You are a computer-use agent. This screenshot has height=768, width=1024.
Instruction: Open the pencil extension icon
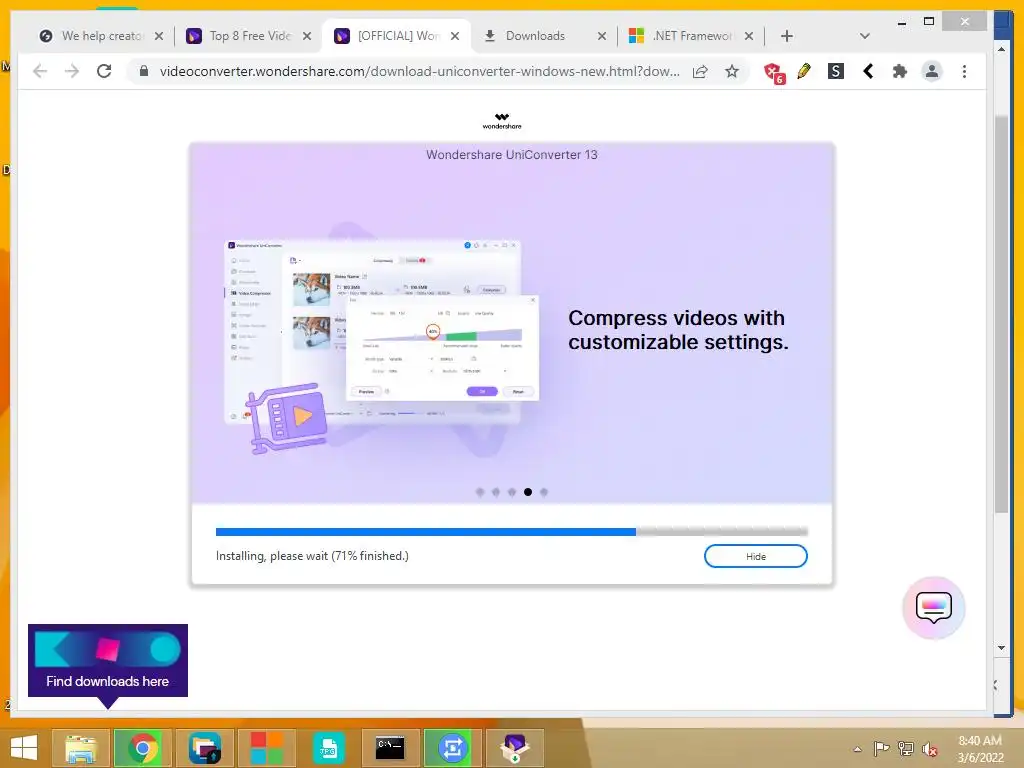804,71
